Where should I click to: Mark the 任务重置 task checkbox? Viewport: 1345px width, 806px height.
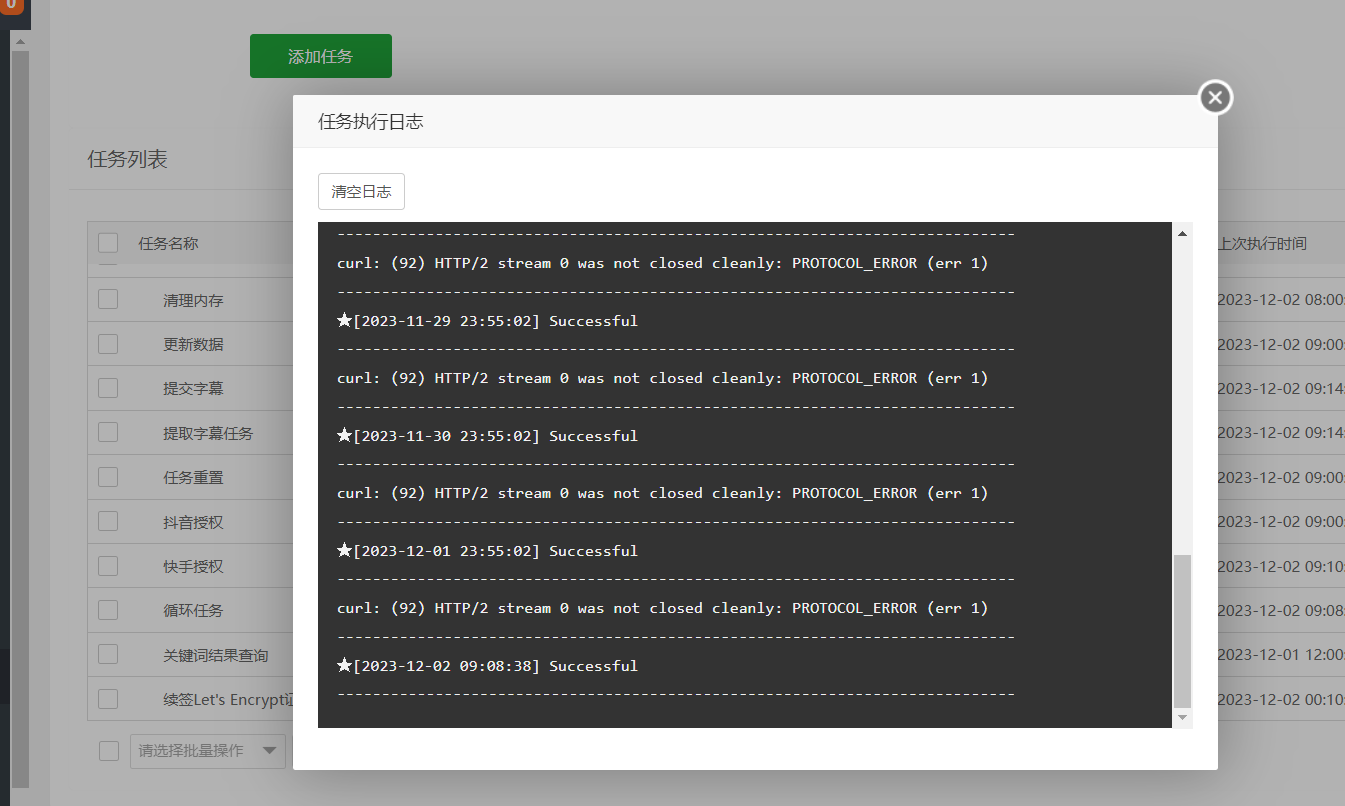108,477
